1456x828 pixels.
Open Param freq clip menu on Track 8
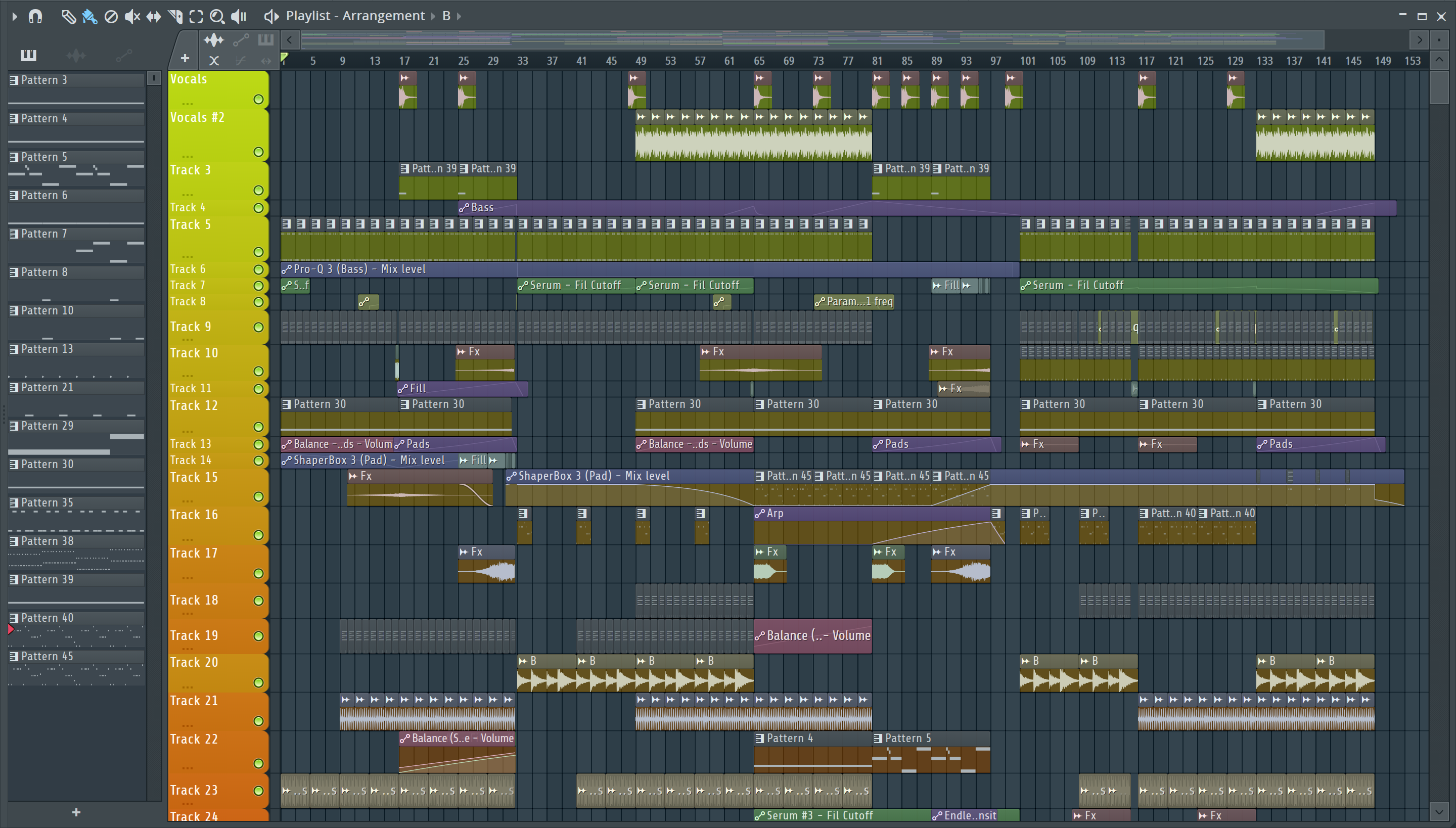coord(820,302)
